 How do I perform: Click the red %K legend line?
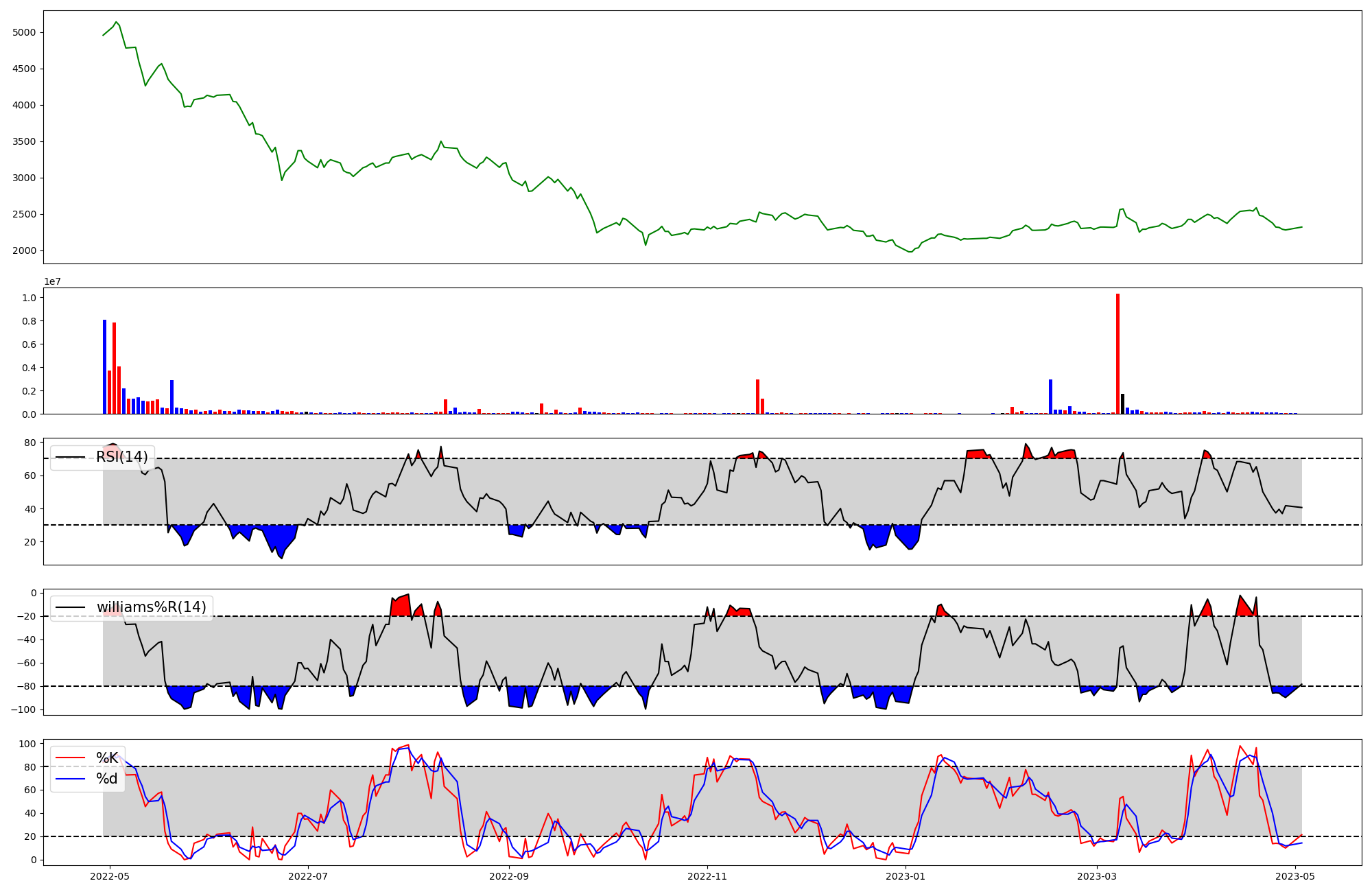(70, 758)
